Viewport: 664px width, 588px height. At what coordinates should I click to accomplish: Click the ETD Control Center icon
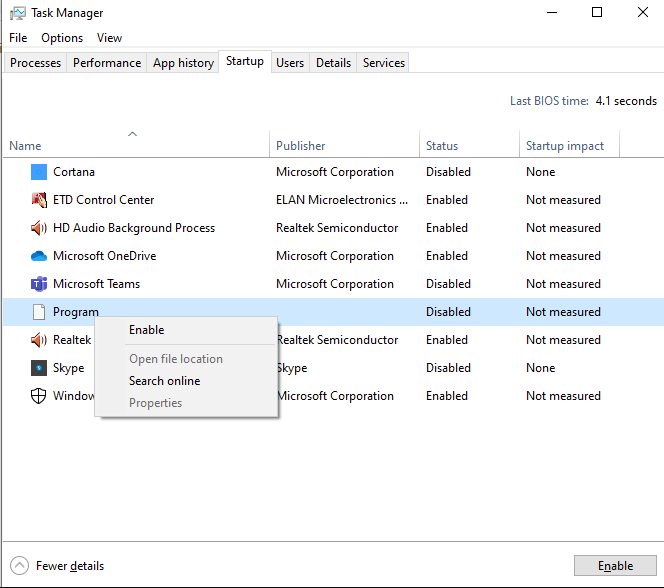click(39, 200)
